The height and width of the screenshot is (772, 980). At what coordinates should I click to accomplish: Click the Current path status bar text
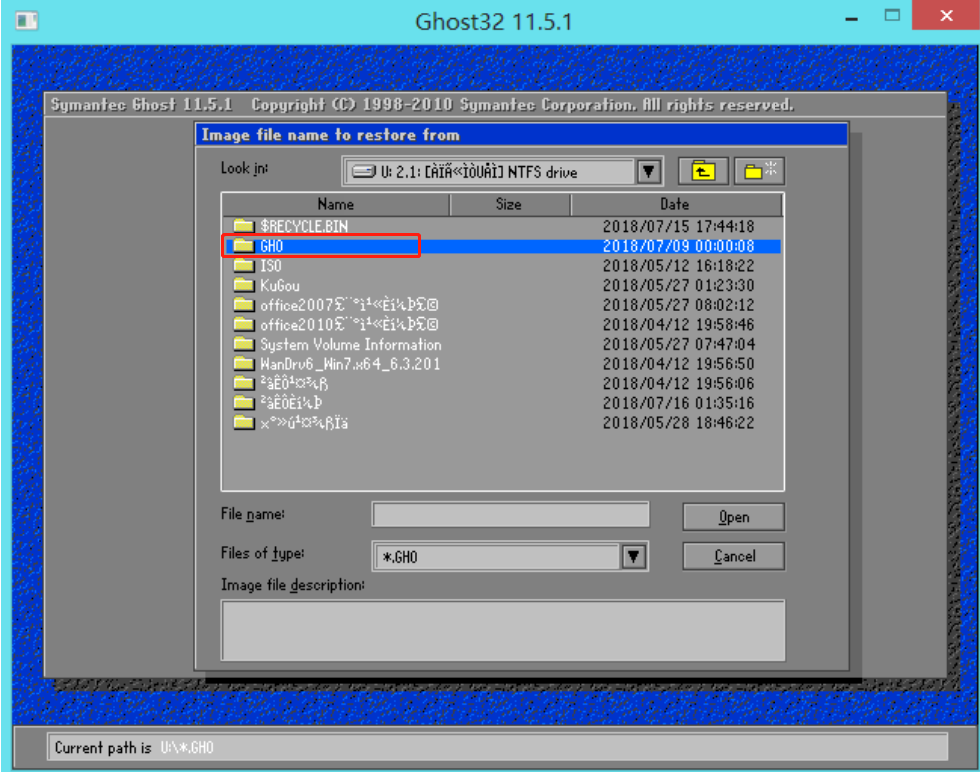click(134, 748)
